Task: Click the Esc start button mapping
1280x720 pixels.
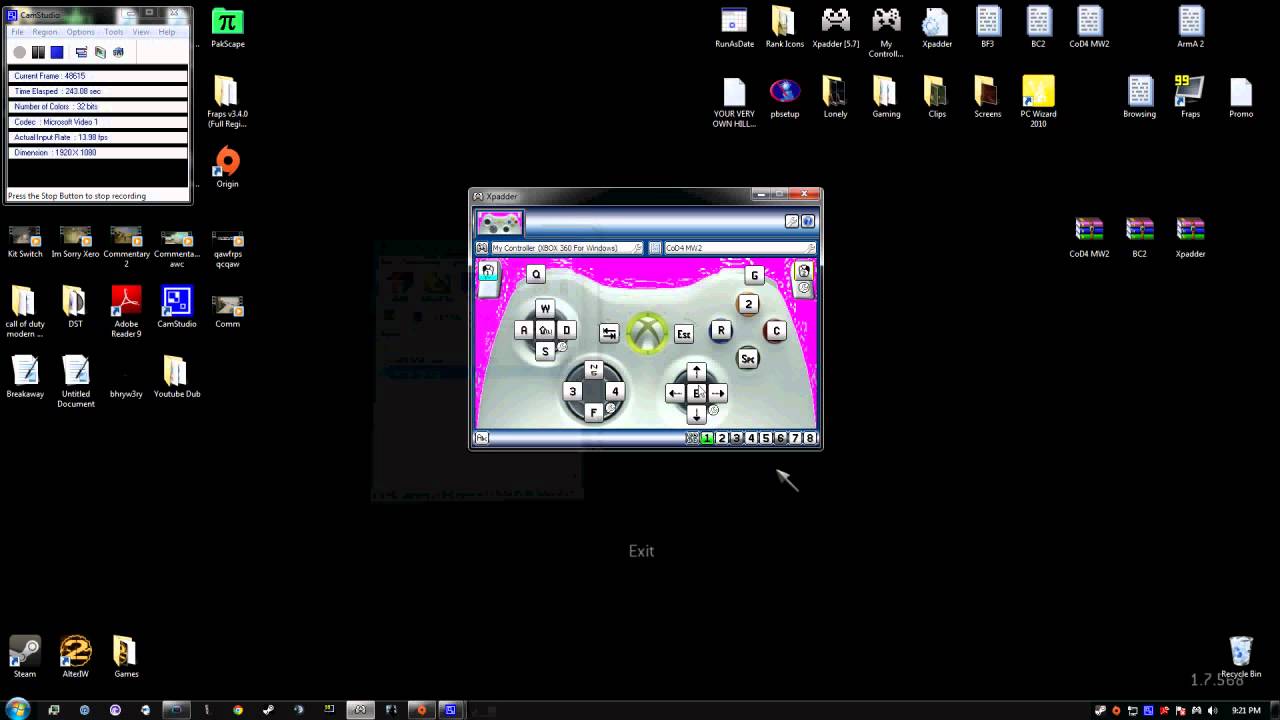Action: pyautogui.click(x=684, y=334)
